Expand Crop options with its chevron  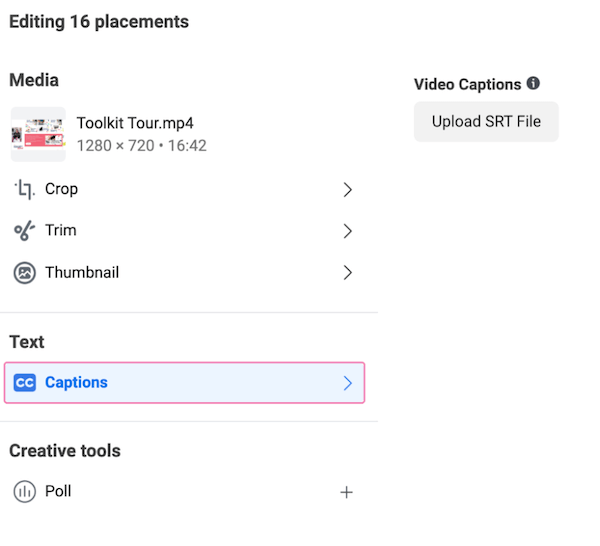click(x=347, y=189)
